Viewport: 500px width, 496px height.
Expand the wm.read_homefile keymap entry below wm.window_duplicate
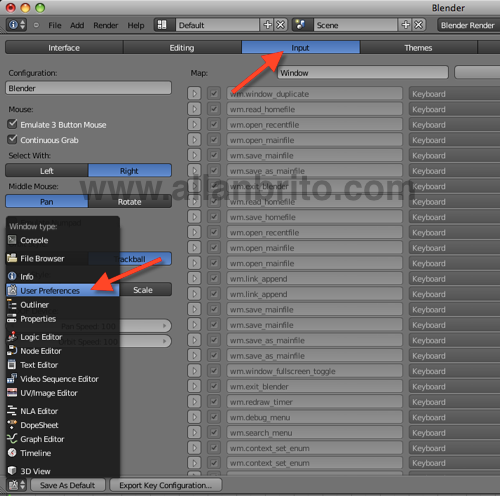tap(194, 109)
